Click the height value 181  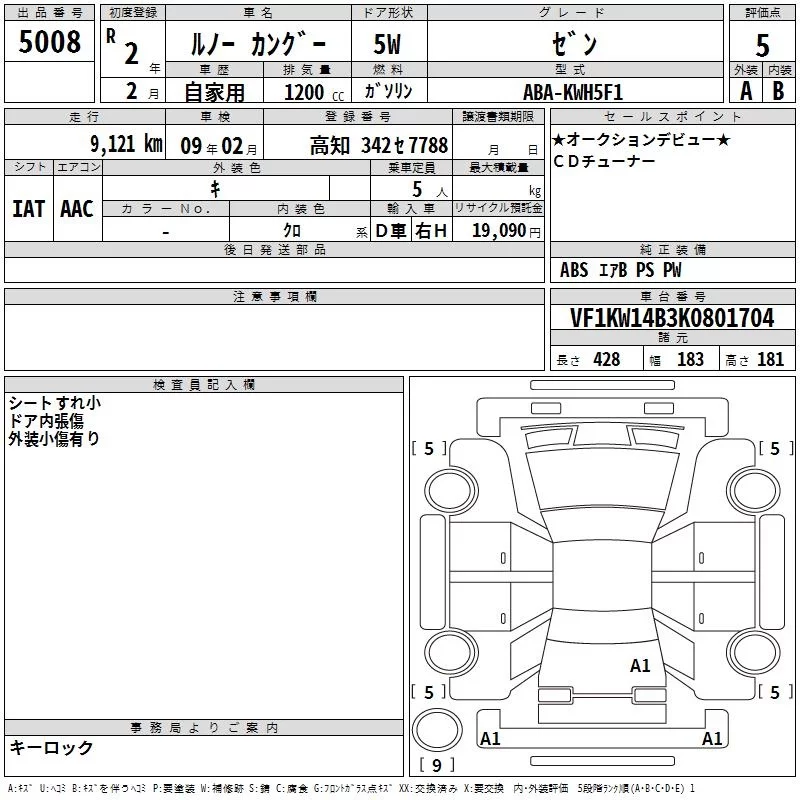pyautogui.click(x=770, y=359)
